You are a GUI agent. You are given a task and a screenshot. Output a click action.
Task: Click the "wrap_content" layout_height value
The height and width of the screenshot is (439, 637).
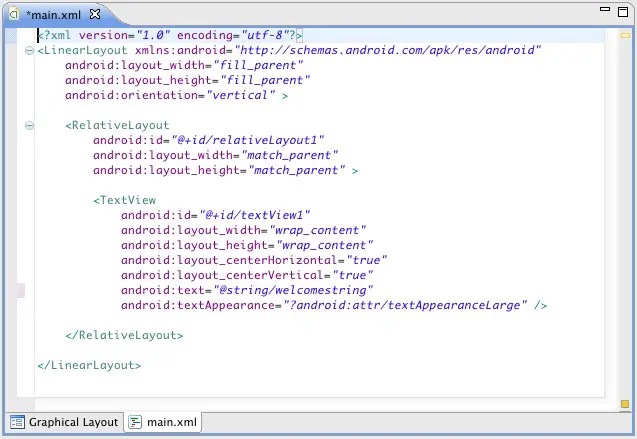(x=324, y=245)
